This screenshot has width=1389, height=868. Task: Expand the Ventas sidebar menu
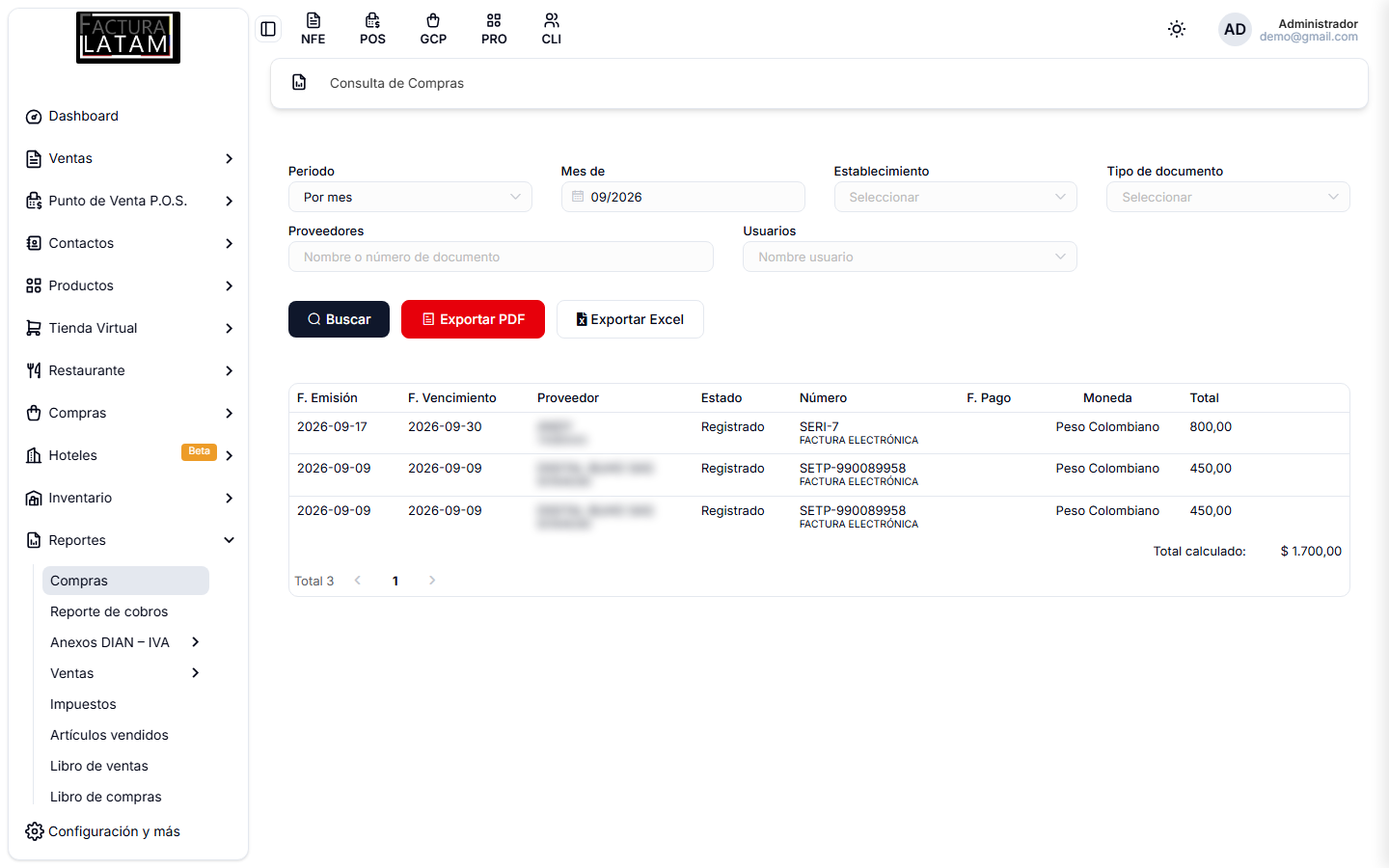coord(128,158)
